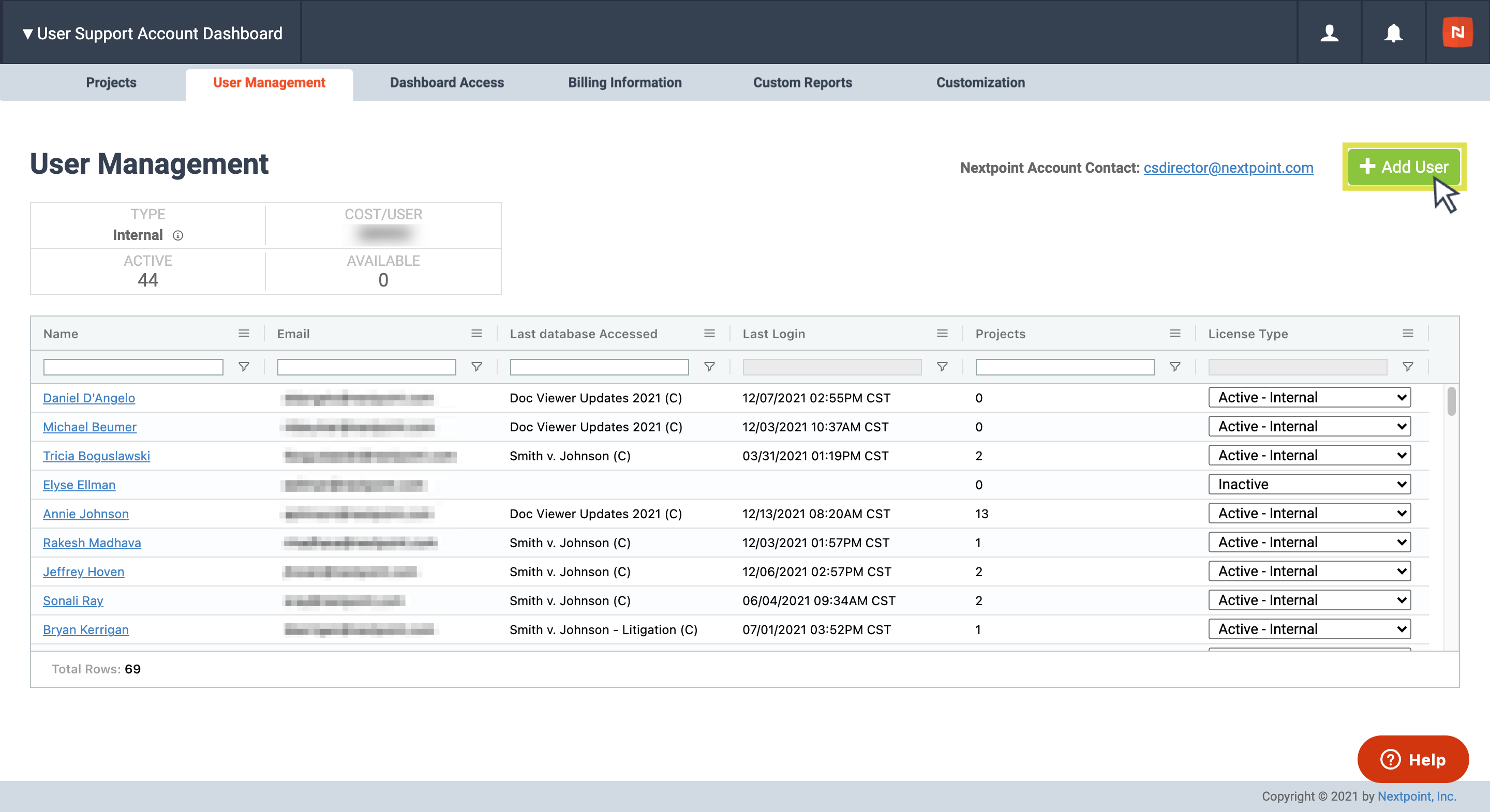Click the Name filter funnel icon
Viewport: 1490px width, 812px height.
(x=244, y=367)
